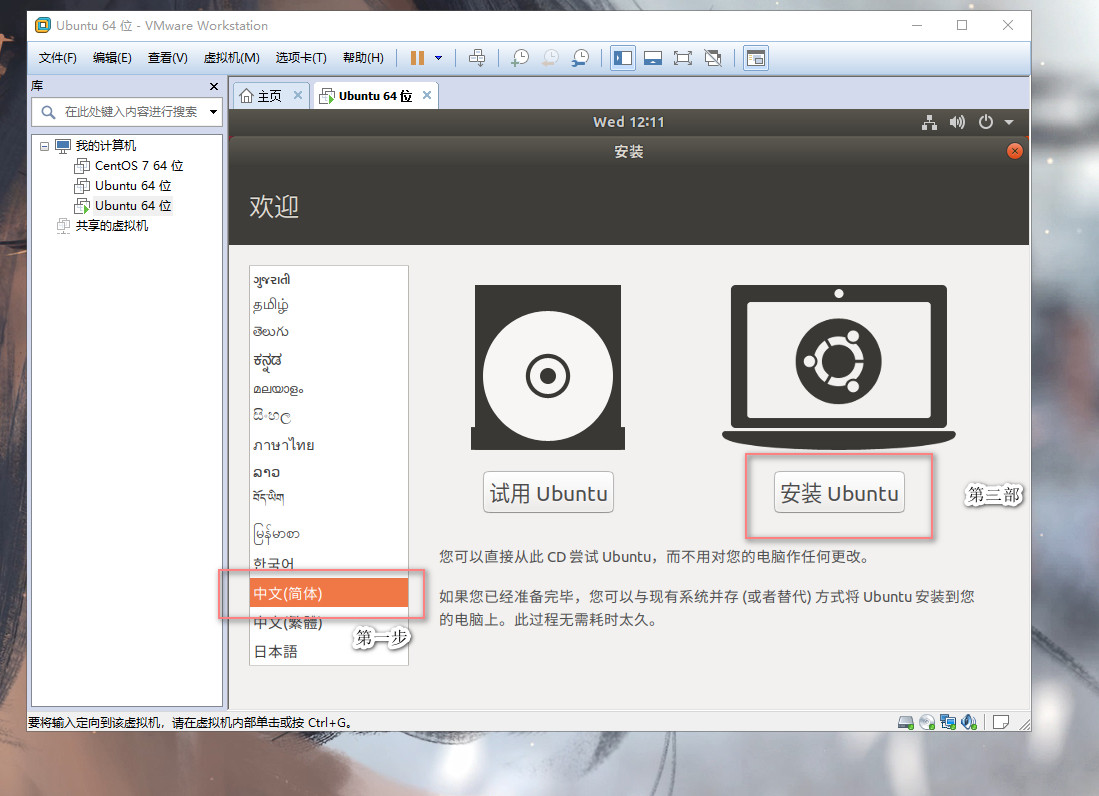Click the sound card status icon
Screen dimensions: 1099x796
[x=969, y=722]
